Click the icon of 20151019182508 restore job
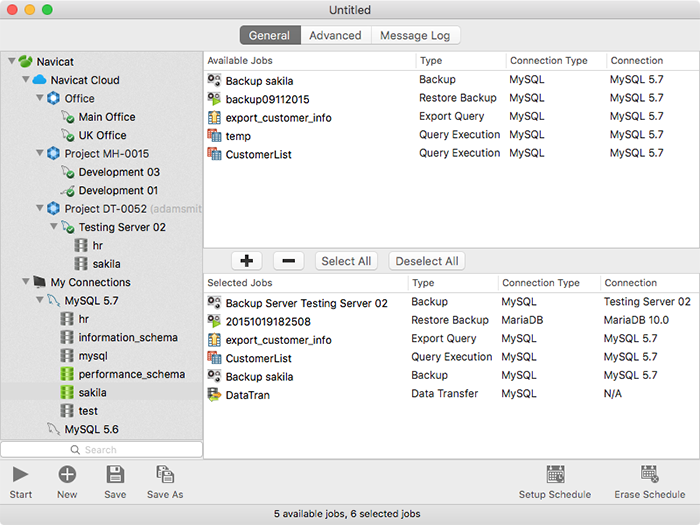The image size is (700, 525). click(x=214, y=321)
